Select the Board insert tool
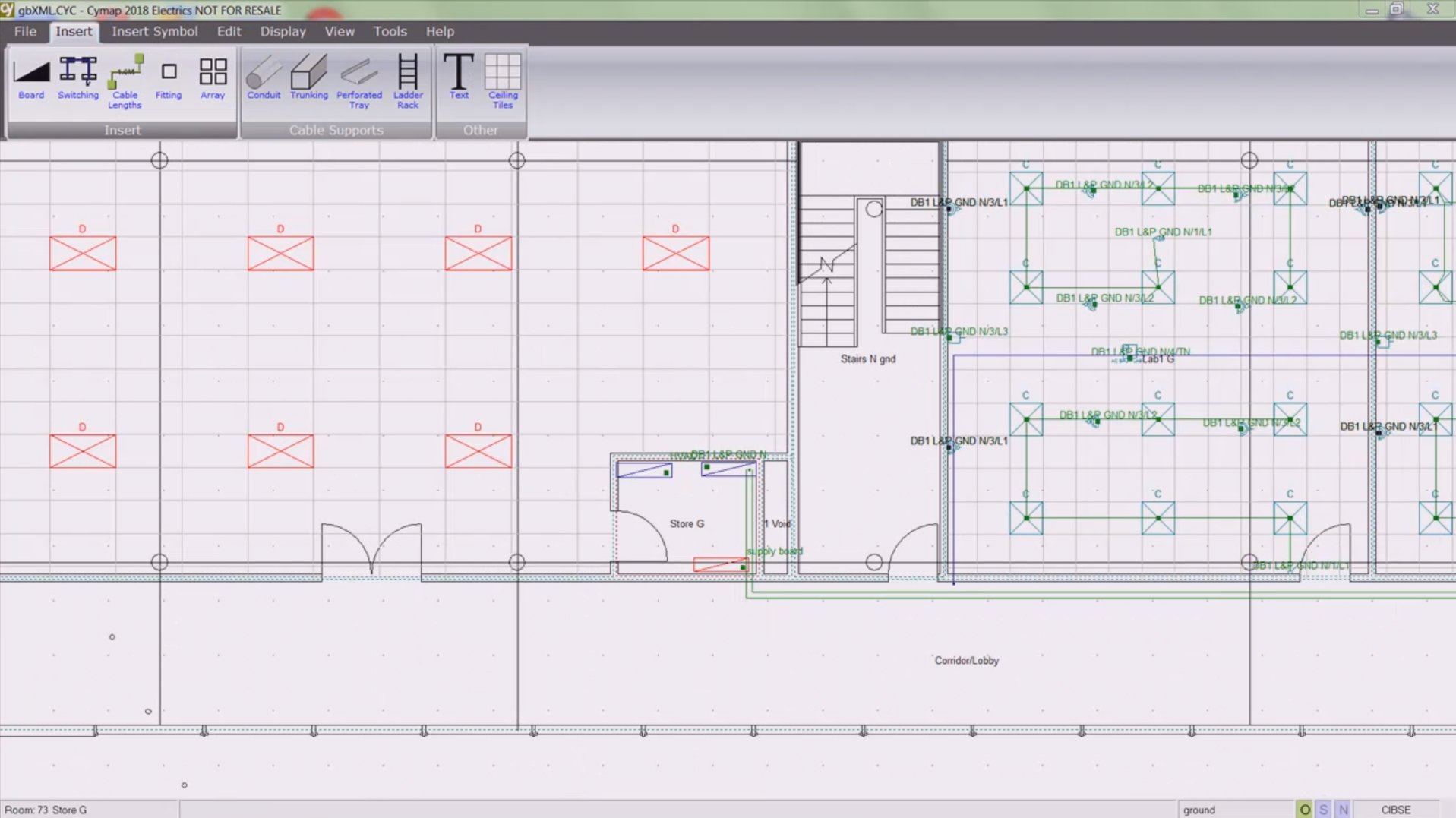 [x=31, y=78]
